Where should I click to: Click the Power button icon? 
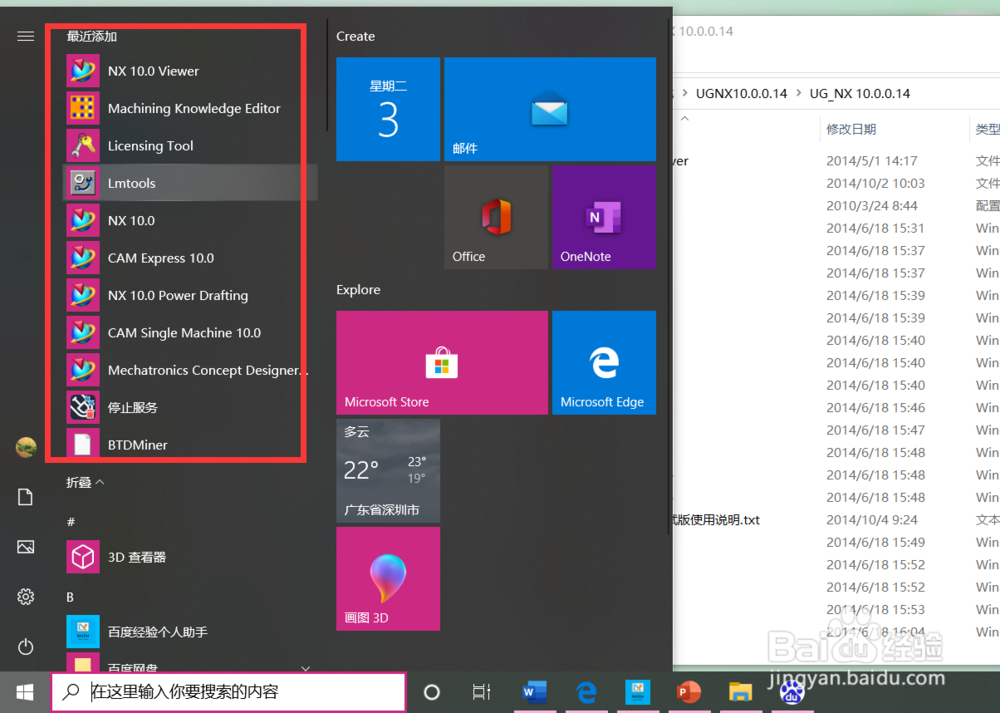(x=26, y=647)
